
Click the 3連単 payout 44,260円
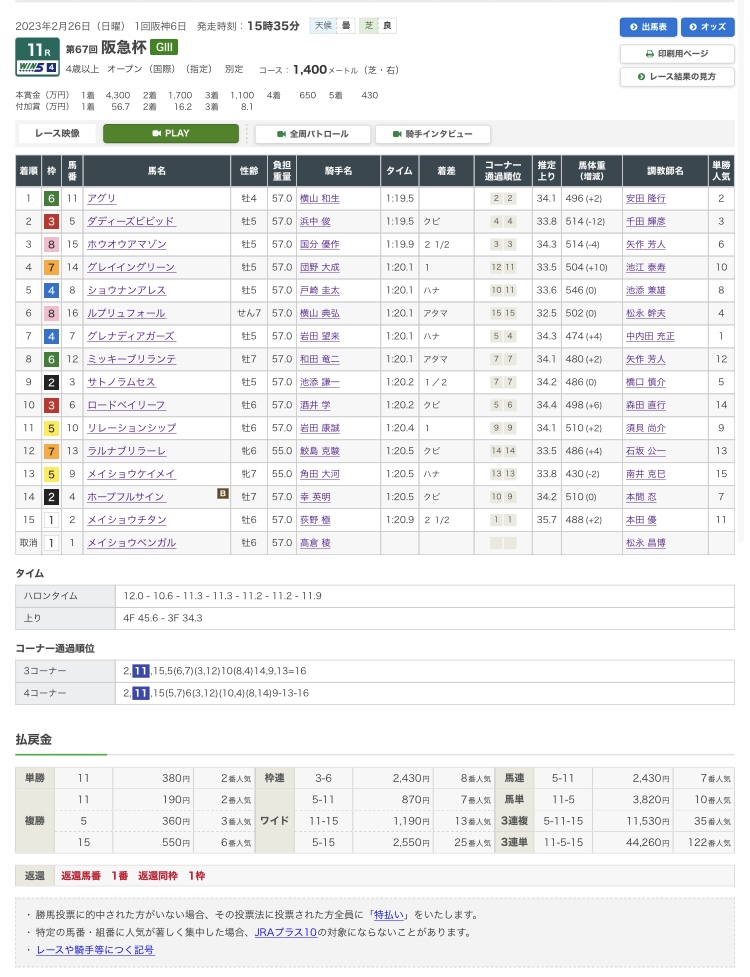[647, 842]
